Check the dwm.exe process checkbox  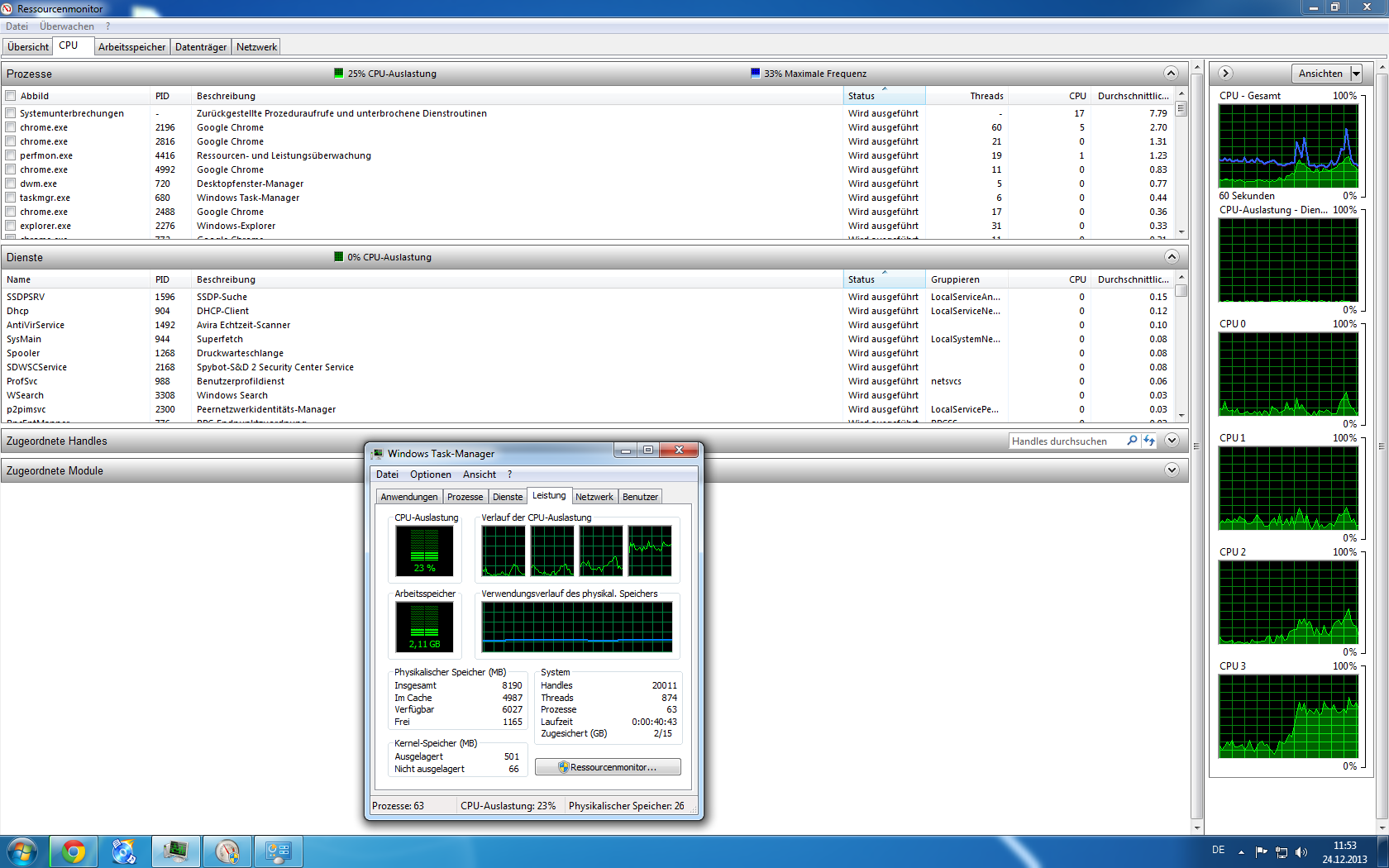(x=11, y=184)
